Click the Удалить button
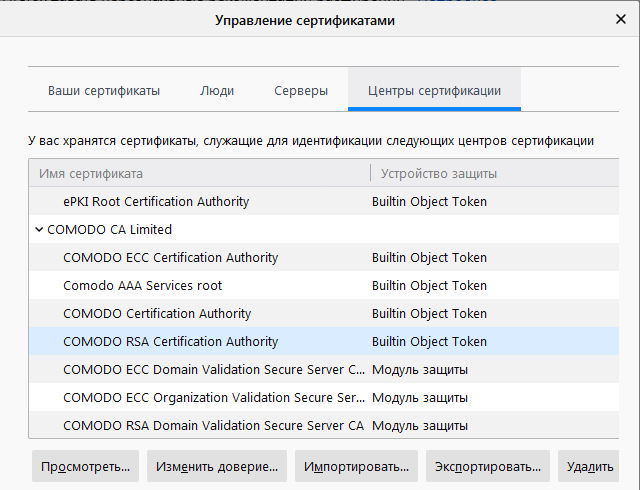 [589, 466]
